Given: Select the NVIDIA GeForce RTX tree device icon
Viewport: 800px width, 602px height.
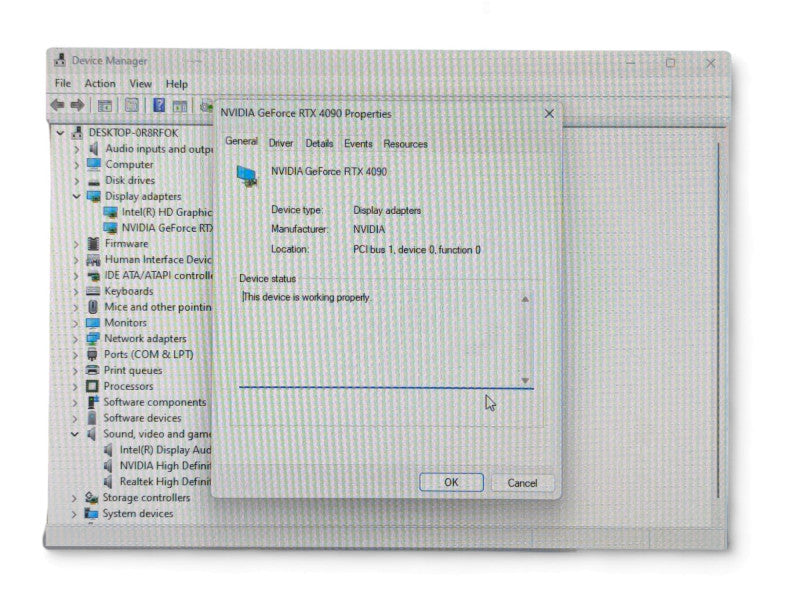Looking at the screenshot, I should pos(110,228).
